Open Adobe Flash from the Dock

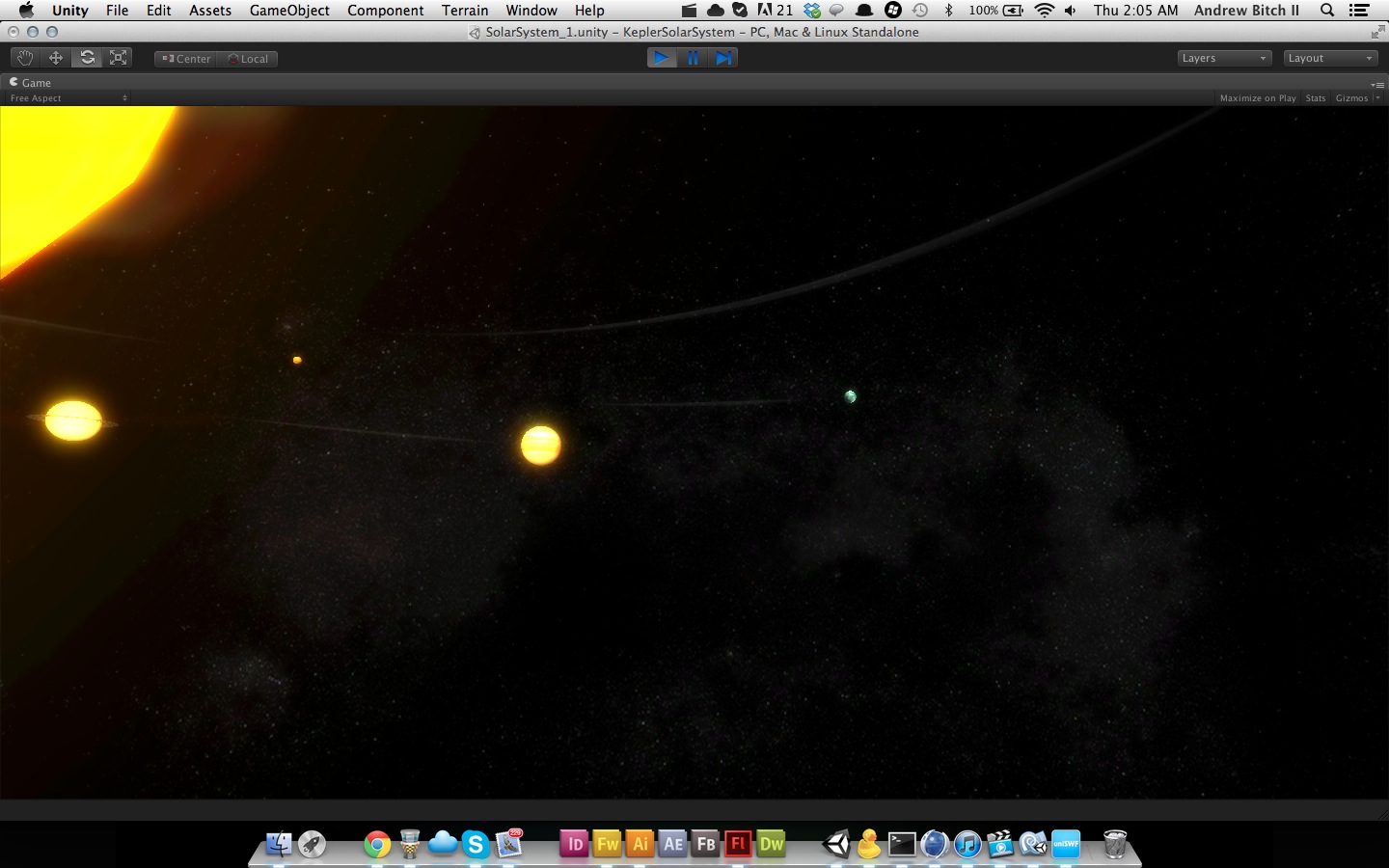pos(738,844)
